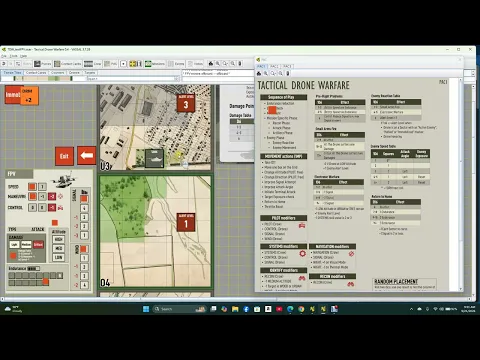The image size is (480, 360).
Task: Click the red -2 box in MANEUVRE row
Action: point(52,196)
